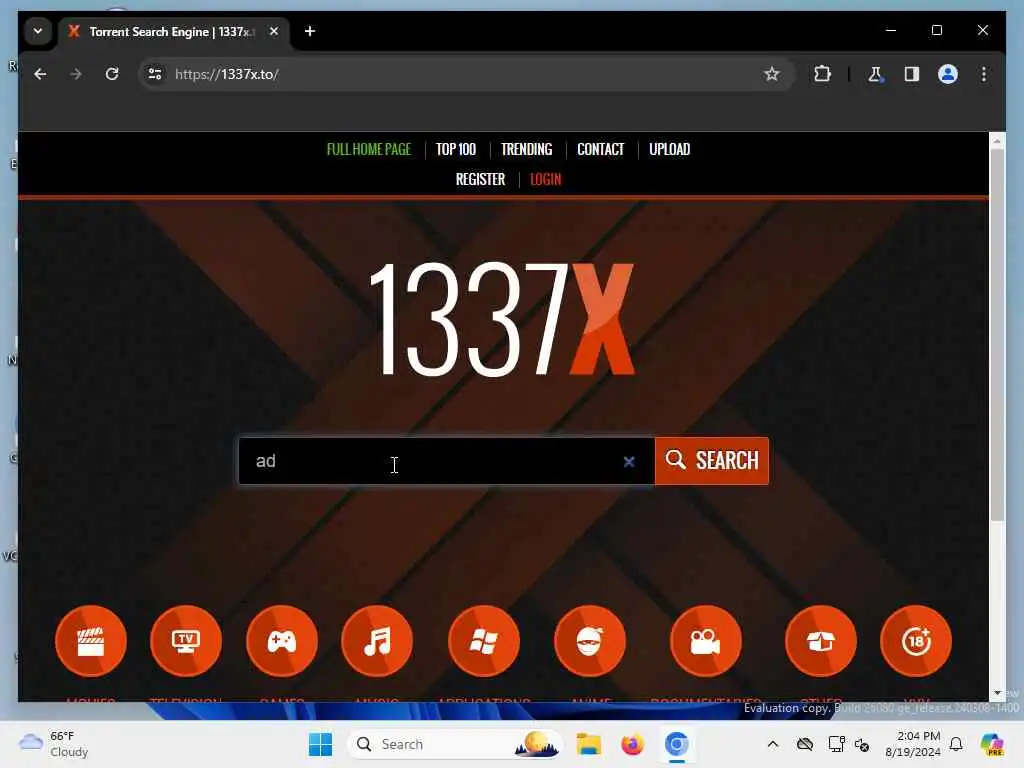
Task: Open the Chrome three-dot menu
Action: click(x=984, y=74)
